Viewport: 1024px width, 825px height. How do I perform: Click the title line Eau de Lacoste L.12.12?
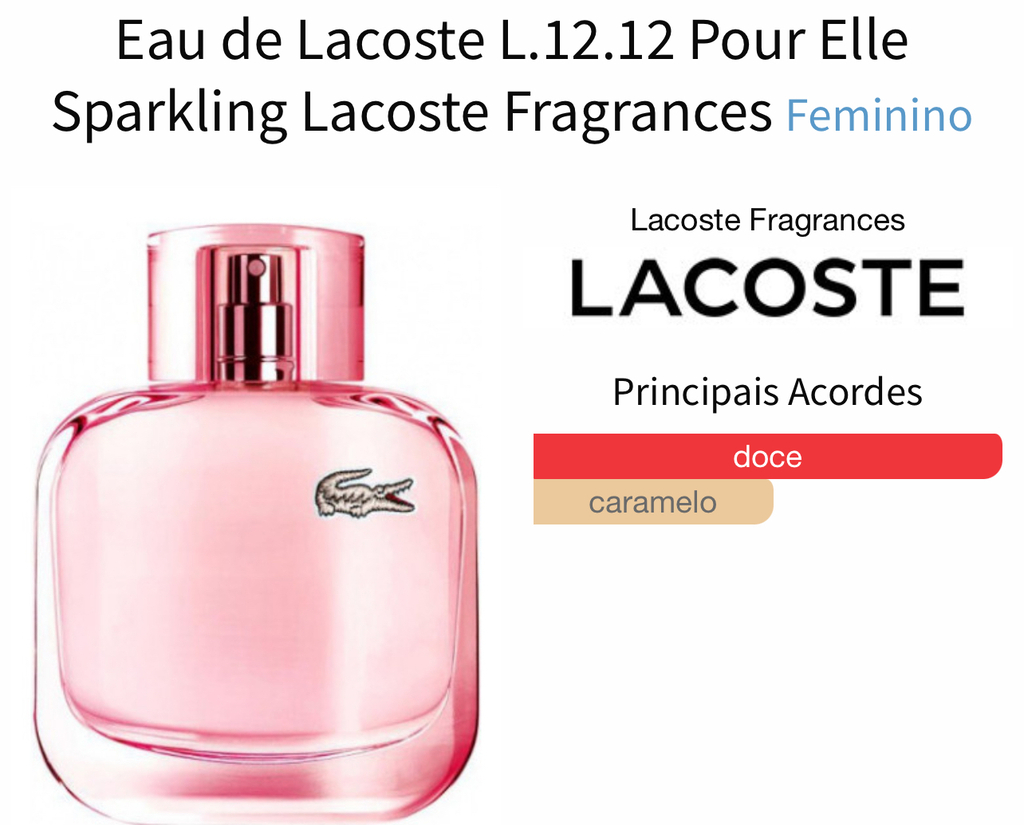[x=394, y=40]
